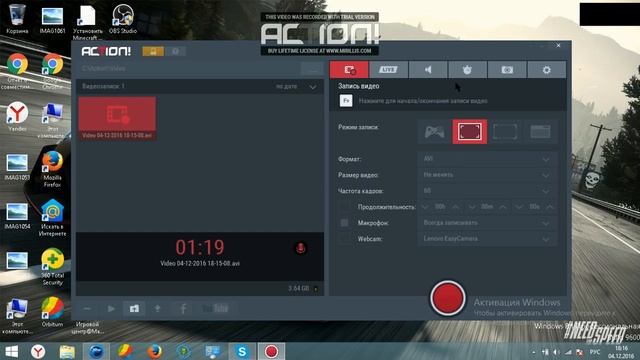The image size is (640, 360).
Task: Click the browse folder ellipsis button
Action: (x=312, y=69)
